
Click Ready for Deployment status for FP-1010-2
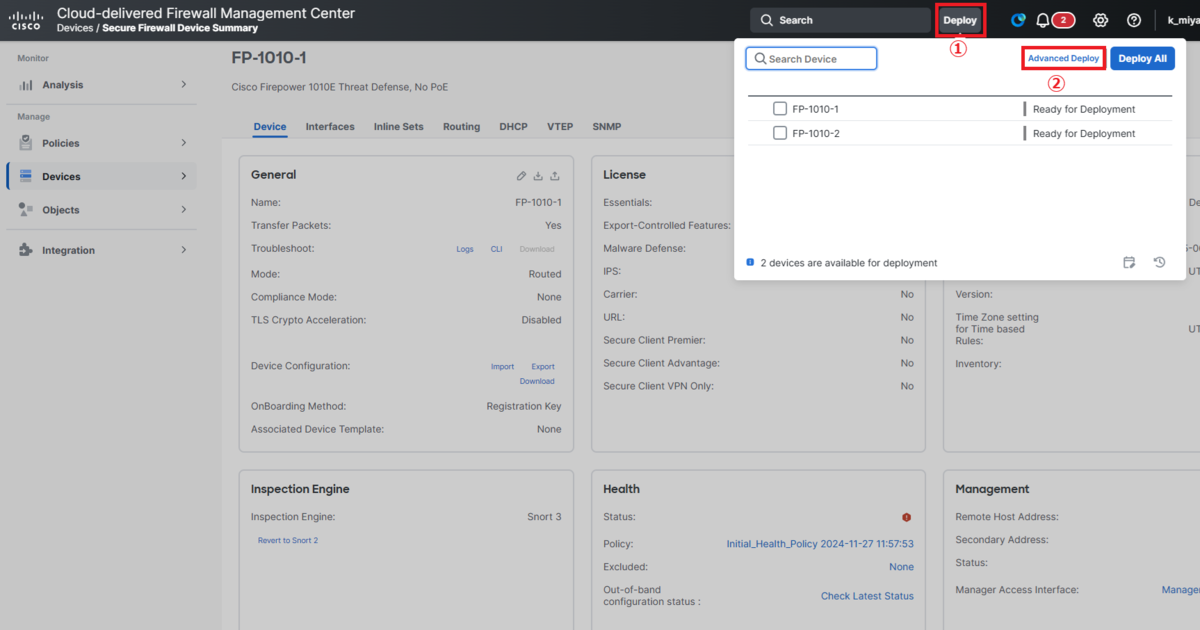[x=1084, y=133]
